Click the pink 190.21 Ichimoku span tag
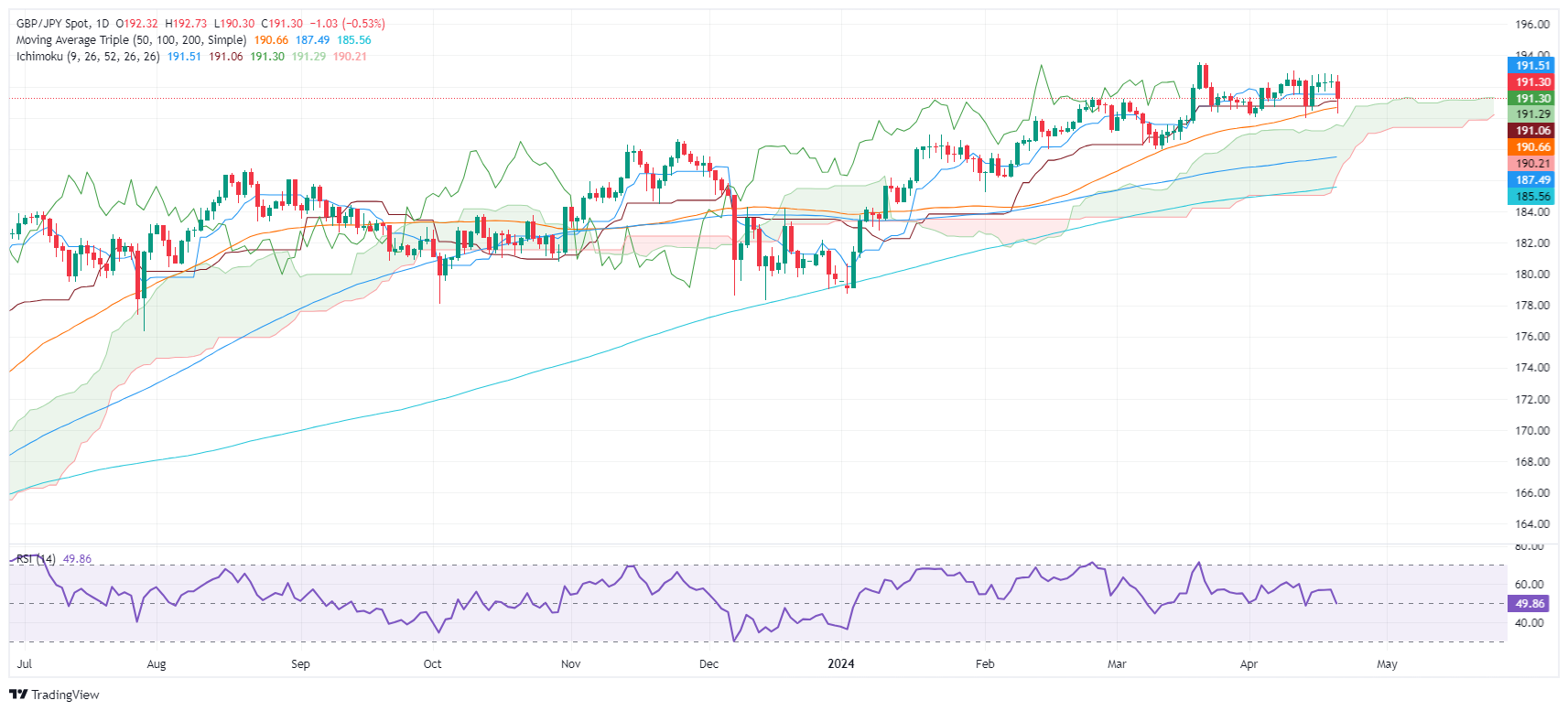 coord(1530,164)
